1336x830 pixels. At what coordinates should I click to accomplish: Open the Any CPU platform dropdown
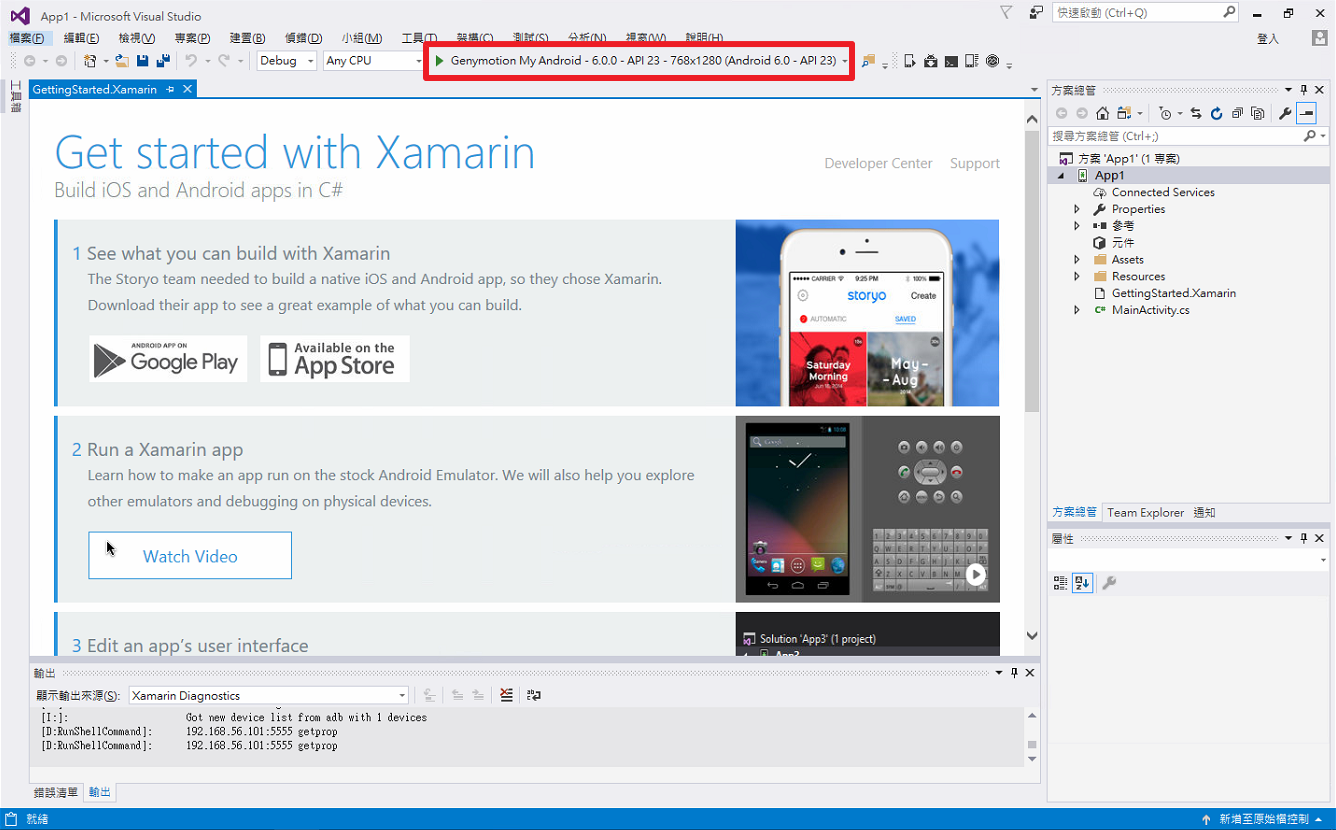374,61
